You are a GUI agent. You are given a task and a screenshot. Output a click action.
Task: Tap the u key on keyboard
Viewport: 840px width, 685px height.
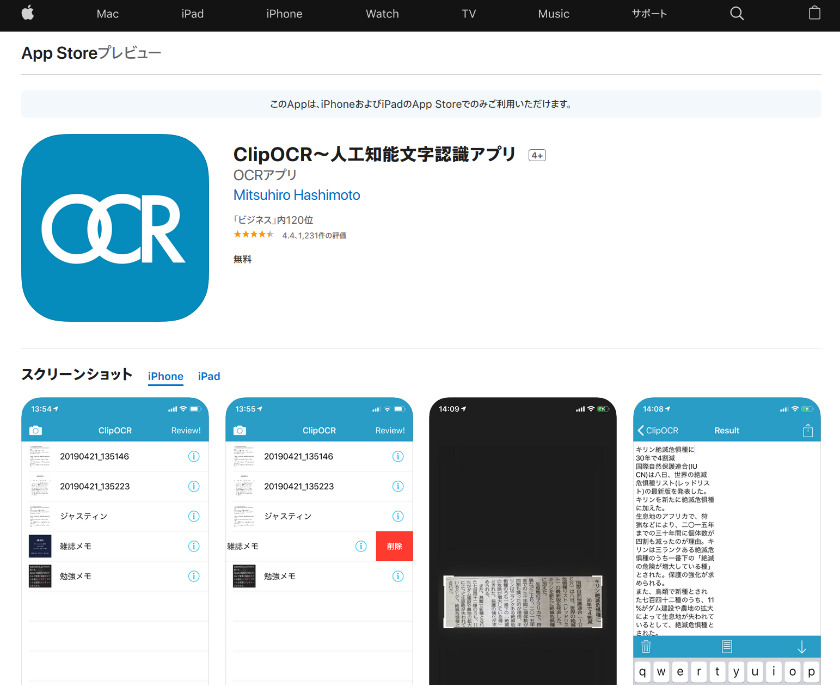click(755, 672)
